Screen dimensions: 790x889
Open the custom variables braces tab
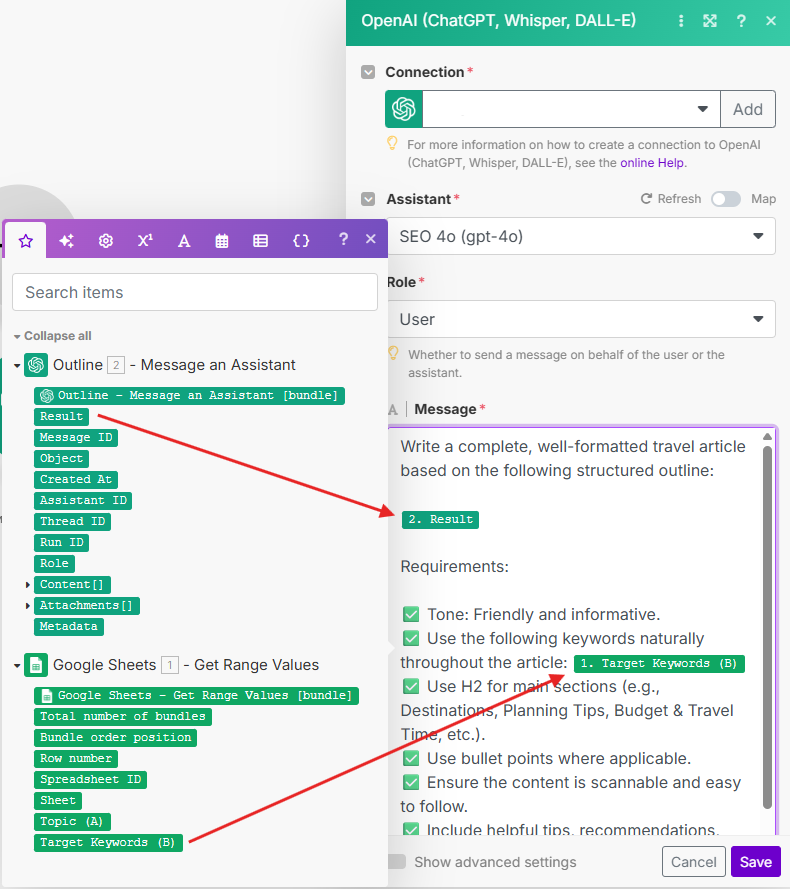coord(301,241)
